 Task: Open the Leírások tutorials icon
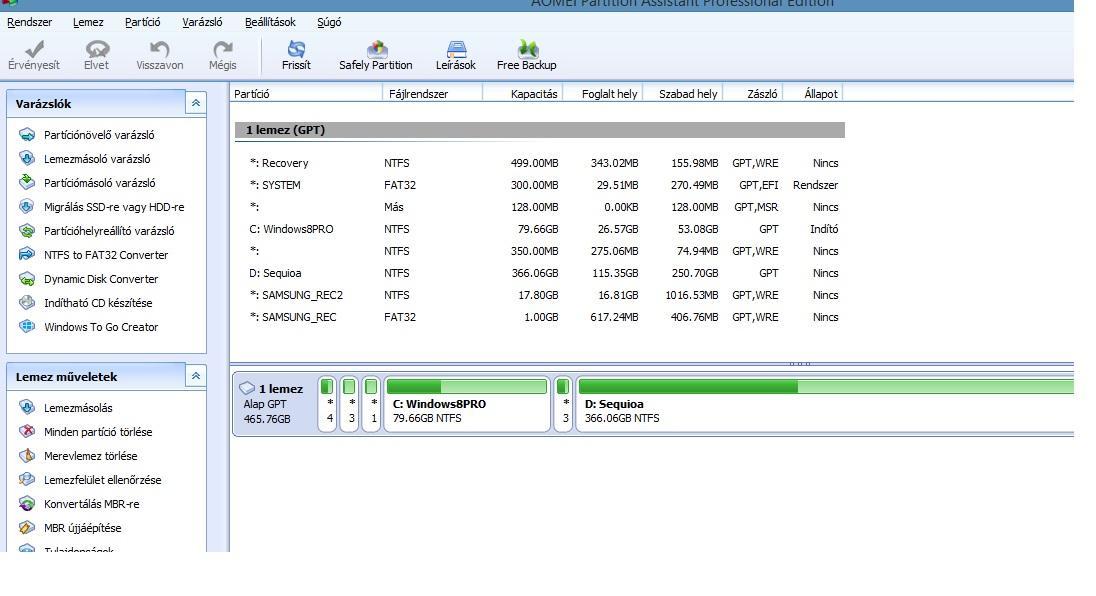click(x=456, y=49)
